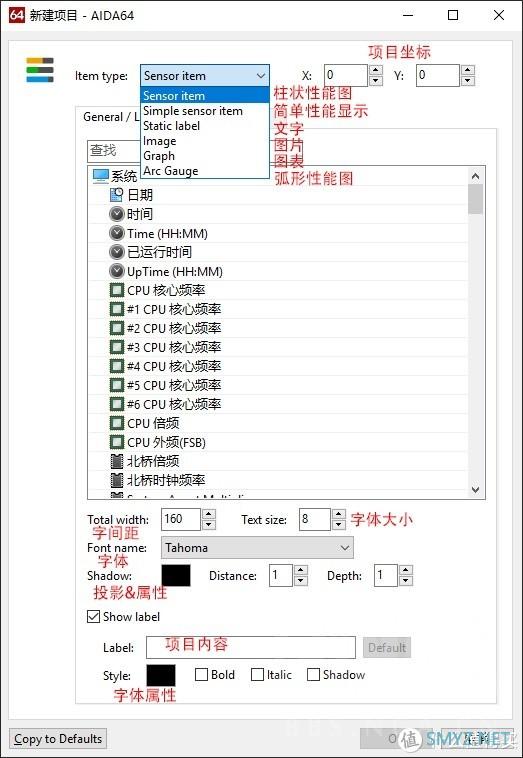The height and width of the screenshot is (758, 523).
Task: Click the X coordinate field
Action: pyautogui.click(x=346, y=75)
